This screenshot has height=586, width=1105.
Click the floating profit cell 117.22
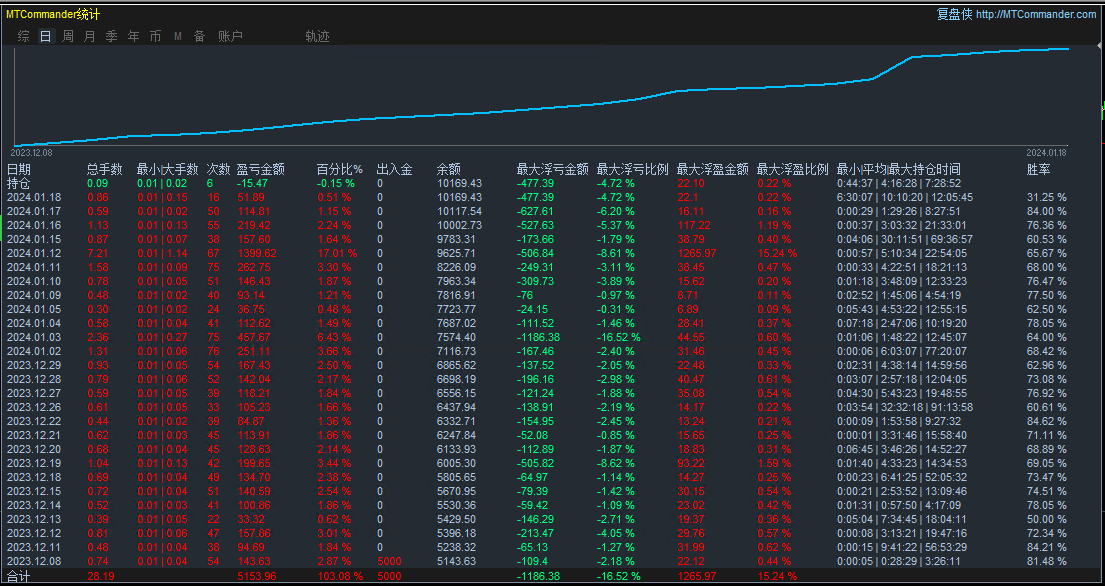[x=692, y=225]
